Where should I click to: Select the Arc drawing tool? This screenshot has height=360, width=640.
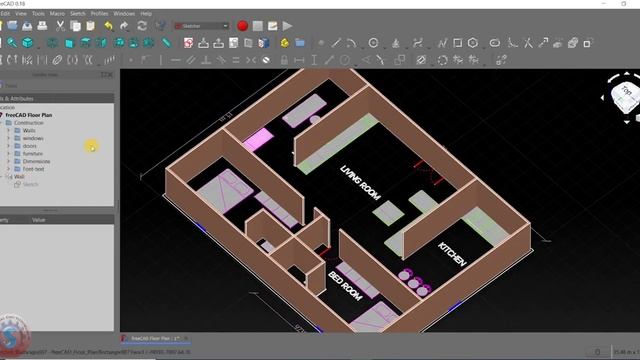coord(351,42)
